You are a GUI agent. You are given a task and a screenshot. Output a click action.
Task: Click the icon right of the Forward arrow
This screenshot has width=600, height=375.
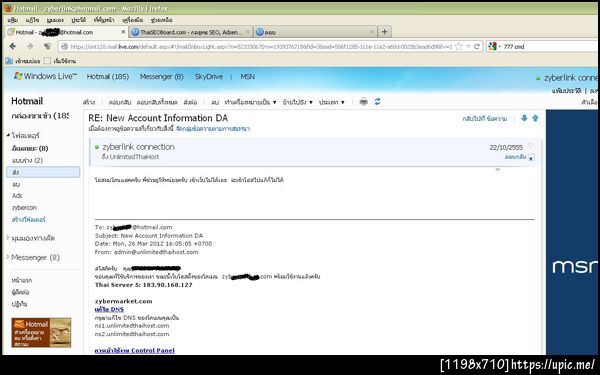pos(47,46)
